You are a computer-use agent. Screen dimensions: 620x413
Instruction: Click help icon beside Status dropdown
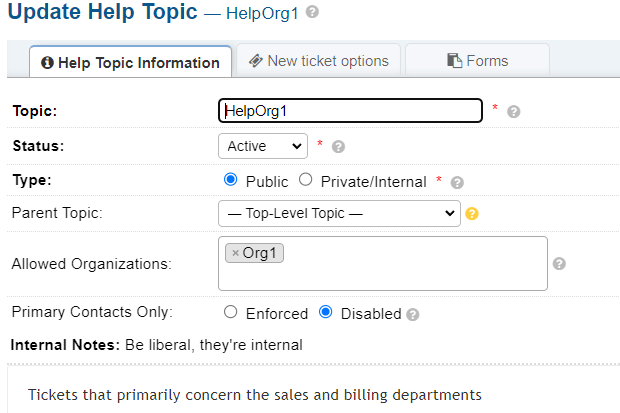coord(338,146)
